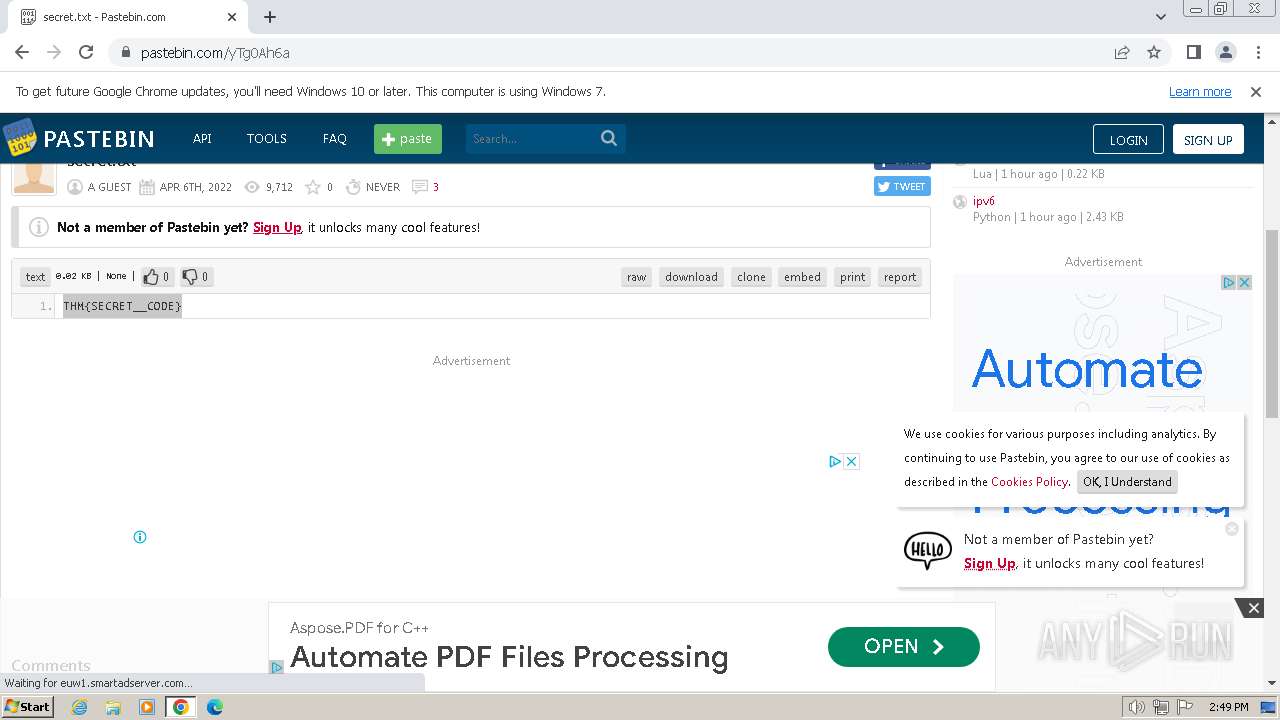The height and width of the screenshot is (720, 1280).
Task: Click the guest user avatar
Action: (x=34, y=178)
